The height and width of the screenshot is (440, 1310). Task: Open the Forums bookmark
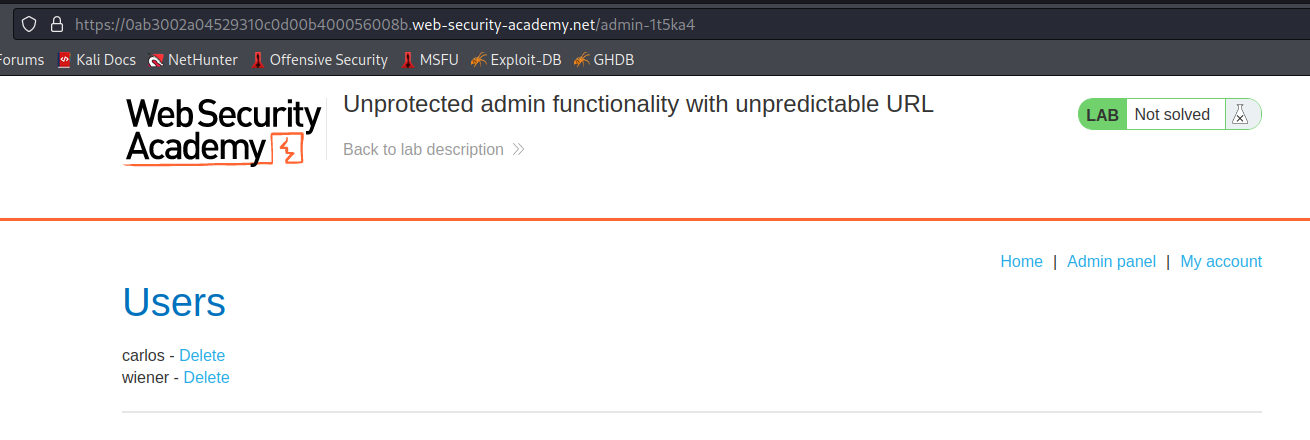22,60
